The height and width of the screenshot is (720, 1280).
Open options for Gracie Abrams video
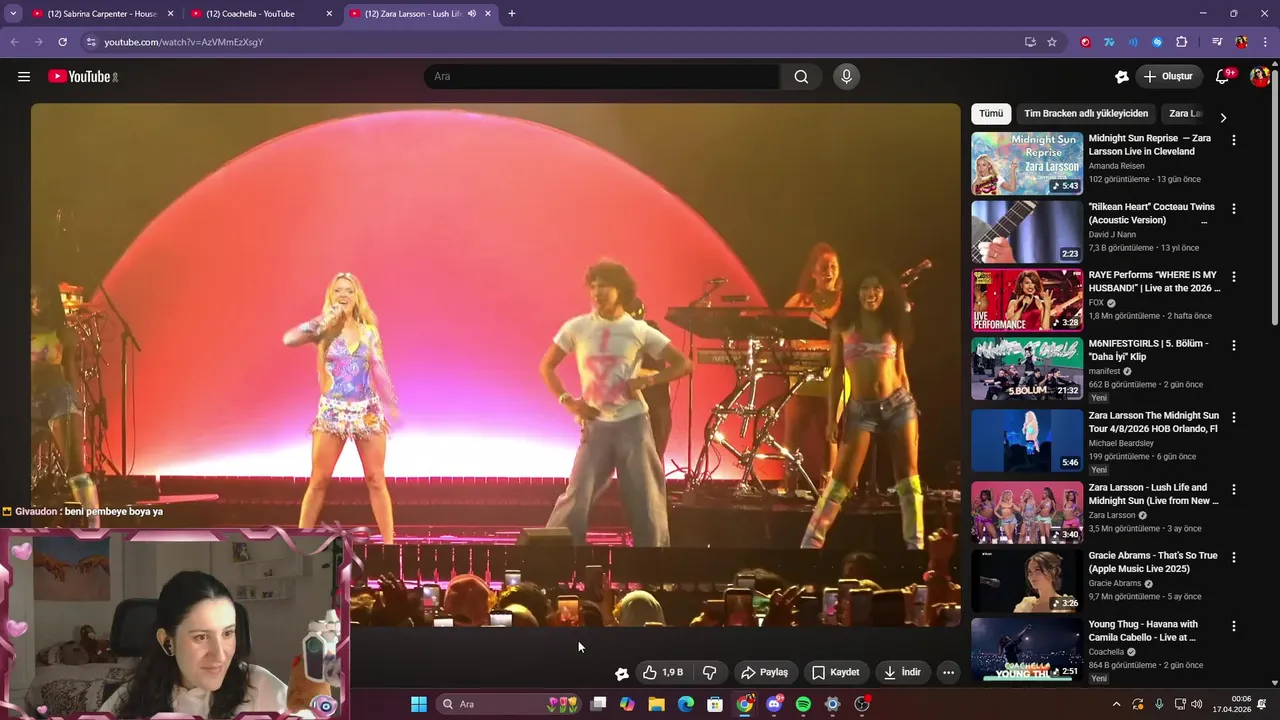point(1233,557)
